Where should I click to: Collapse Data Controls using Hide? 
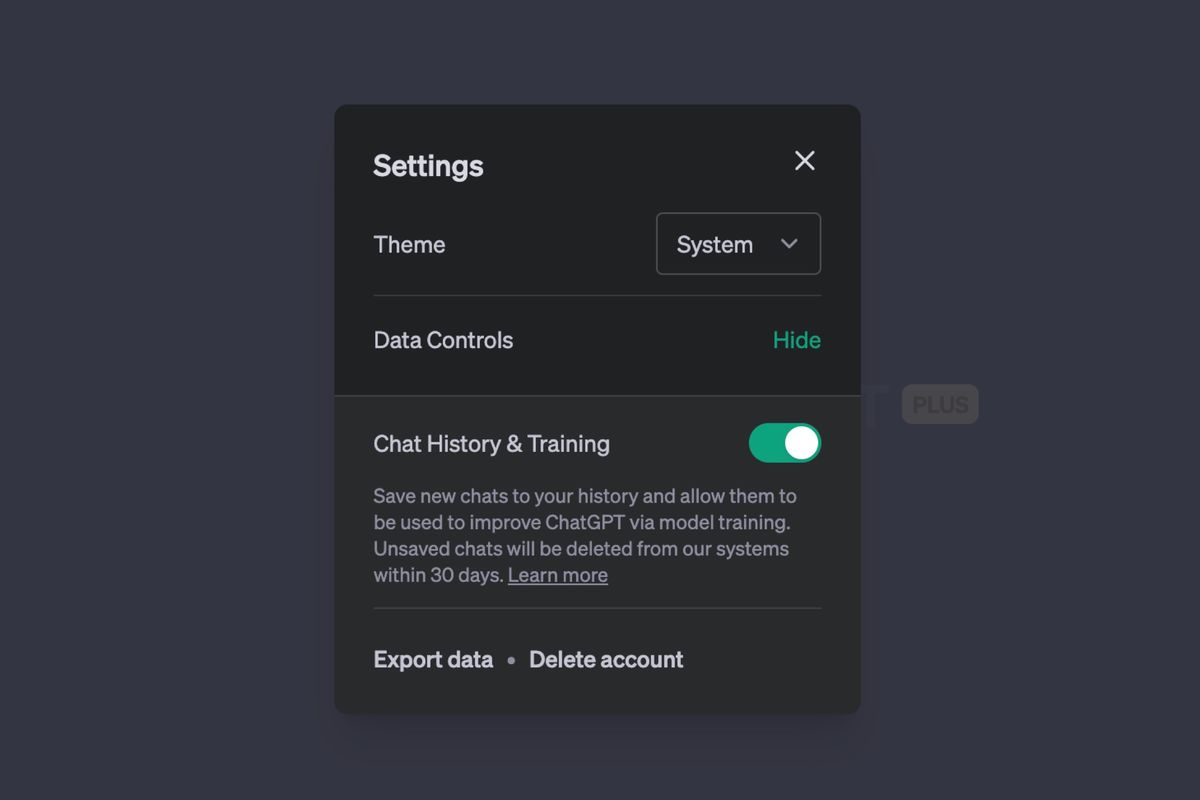pyautogui.click(x=796, y=340)
